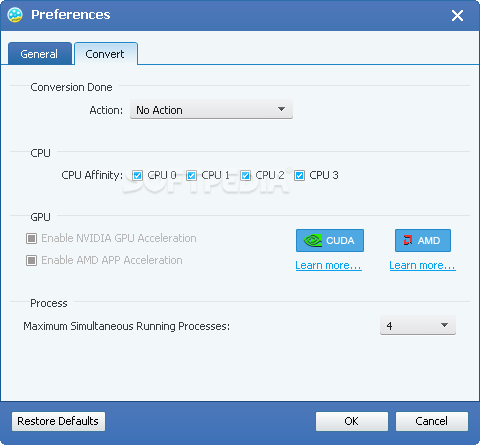Open the Action dropdown showing No Action
480x445 pixels.
[211, 109]
